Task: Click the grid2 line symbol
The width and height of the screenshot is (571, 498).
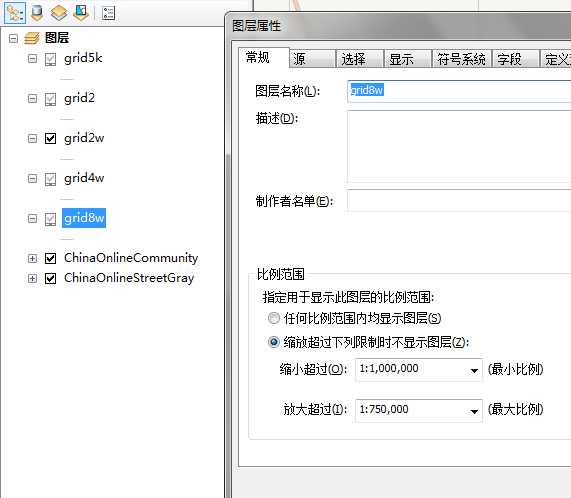Action: (67, 119)
